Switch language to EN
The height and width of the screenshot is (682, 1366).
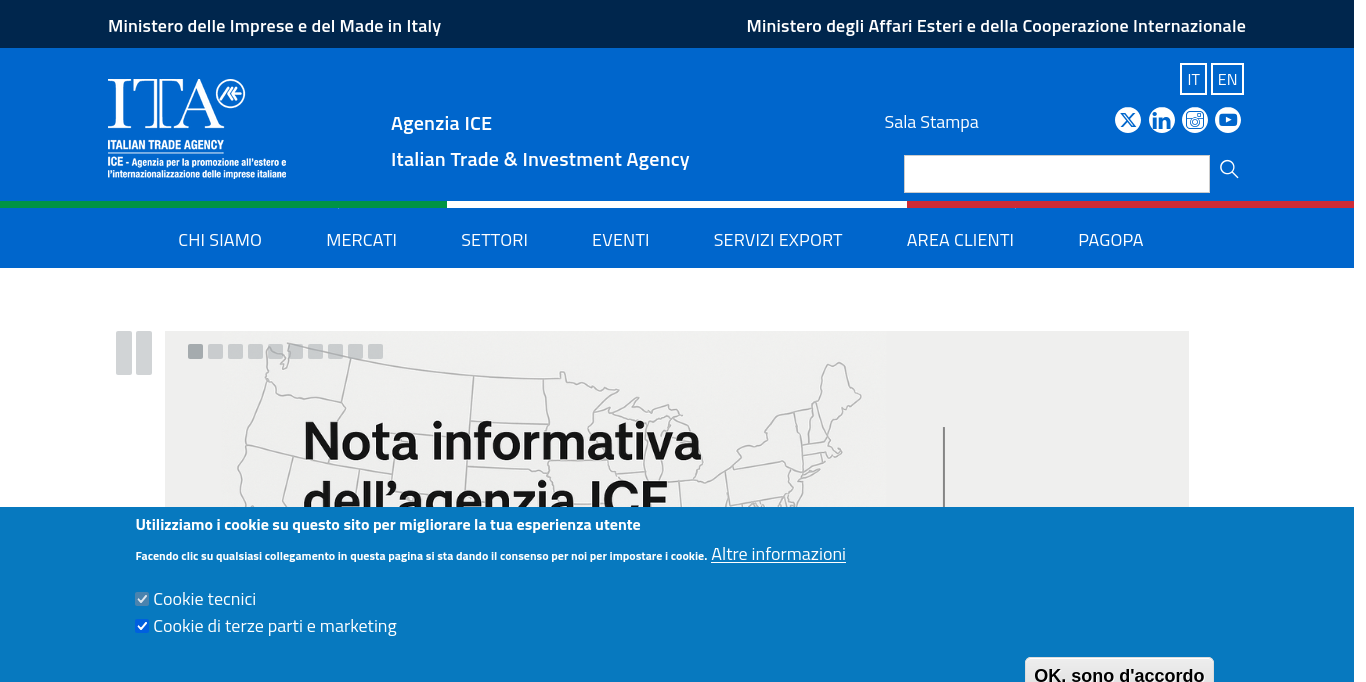(1227, 79)
